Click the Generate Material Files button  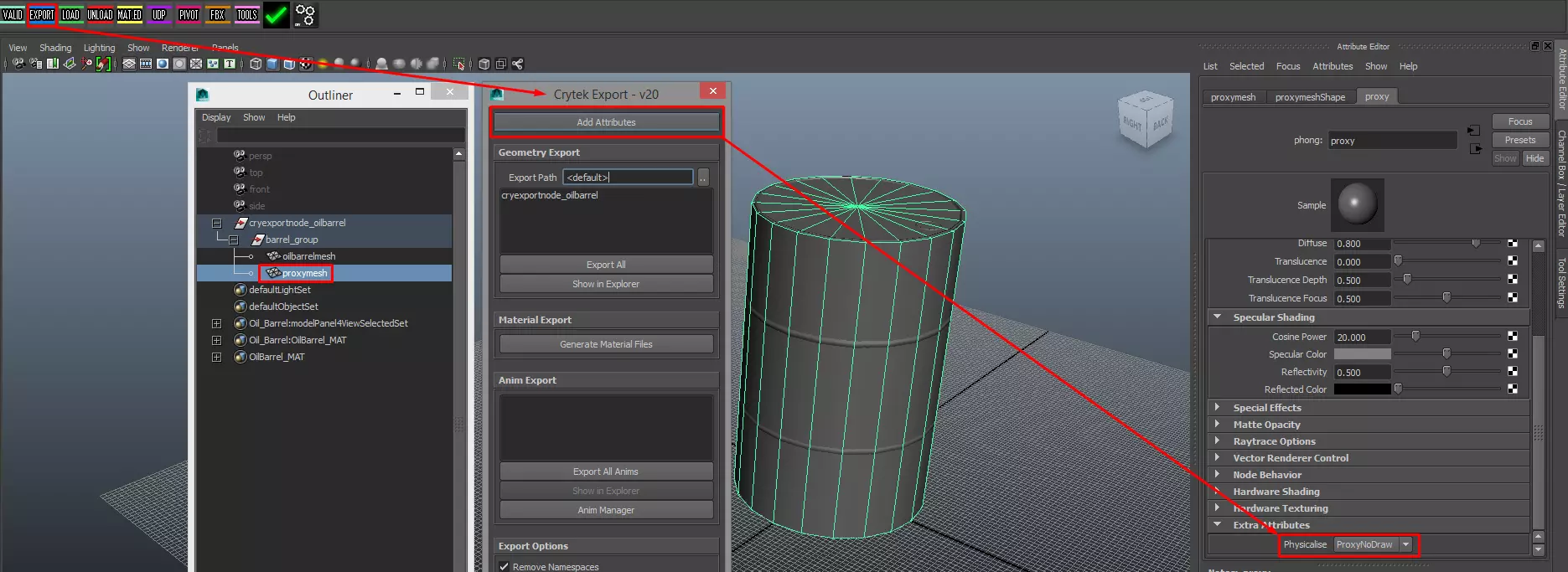coord(606,344)
